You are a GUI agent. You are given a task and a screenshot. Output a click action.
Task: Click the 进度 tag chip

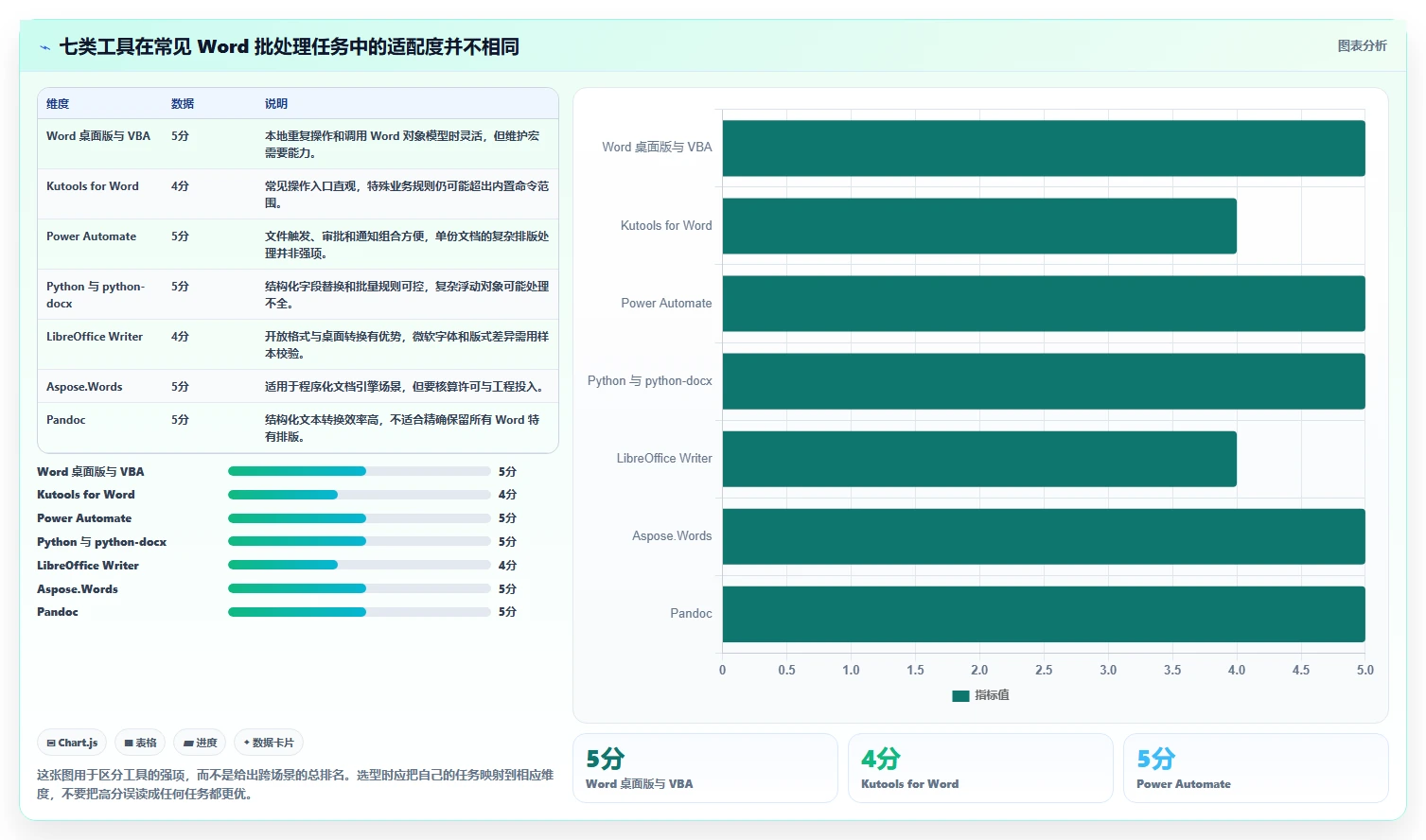tap(200, 743)
